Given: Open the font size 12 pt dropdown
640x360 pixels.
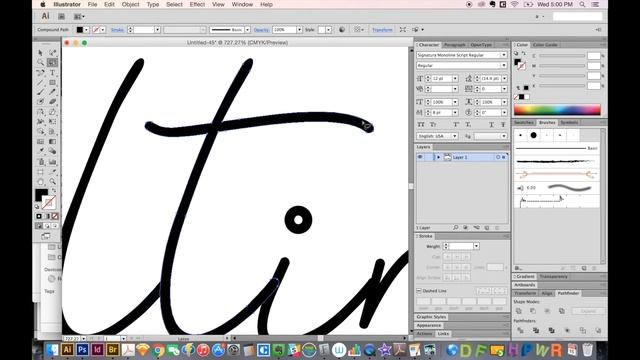Looking at the screenshot, I should tap(455, 78).
